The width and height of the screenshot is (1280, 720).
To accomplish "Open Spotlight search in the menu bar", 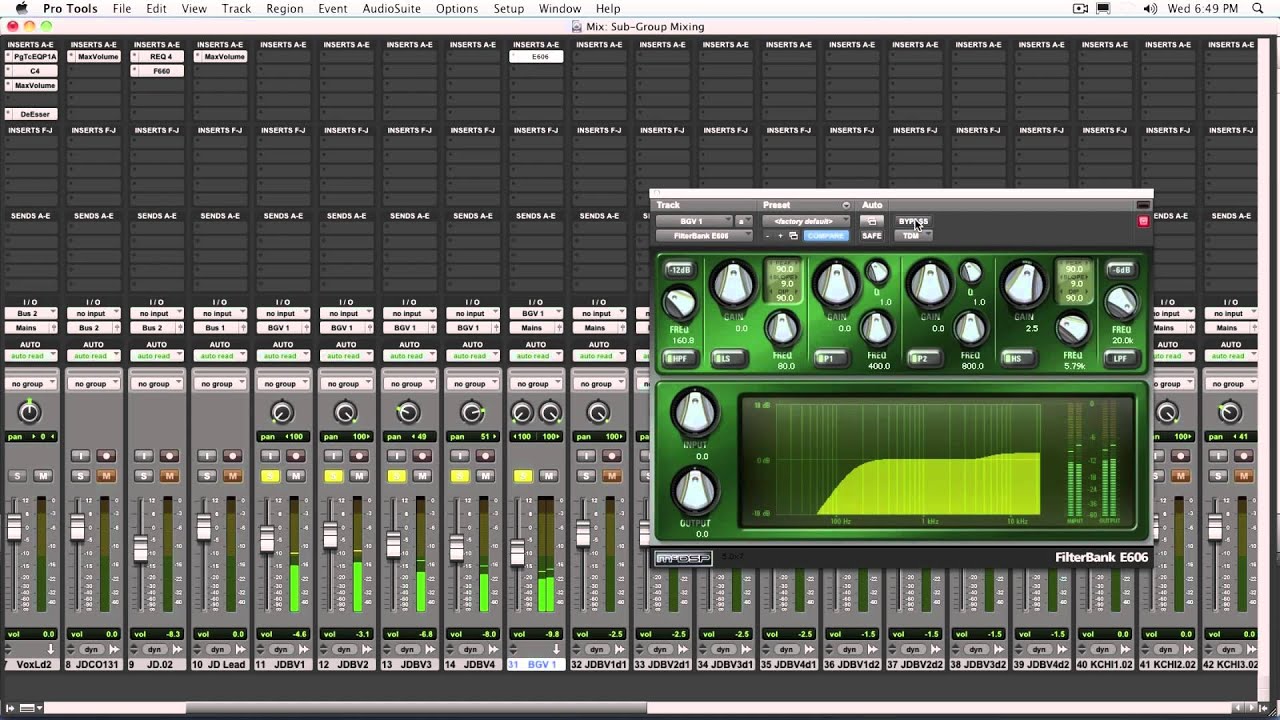I will tap(1258, 9).
